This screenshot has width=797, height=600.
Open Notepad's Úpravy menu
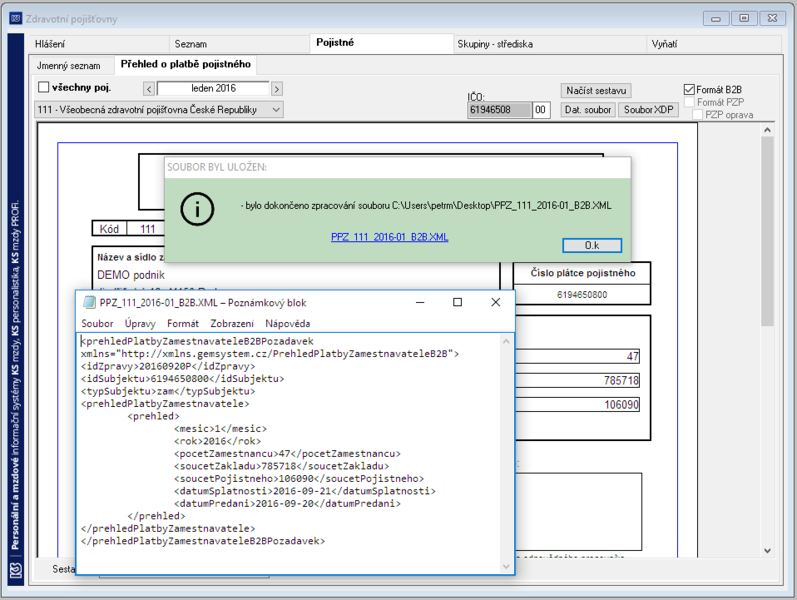tap(140, 323)
